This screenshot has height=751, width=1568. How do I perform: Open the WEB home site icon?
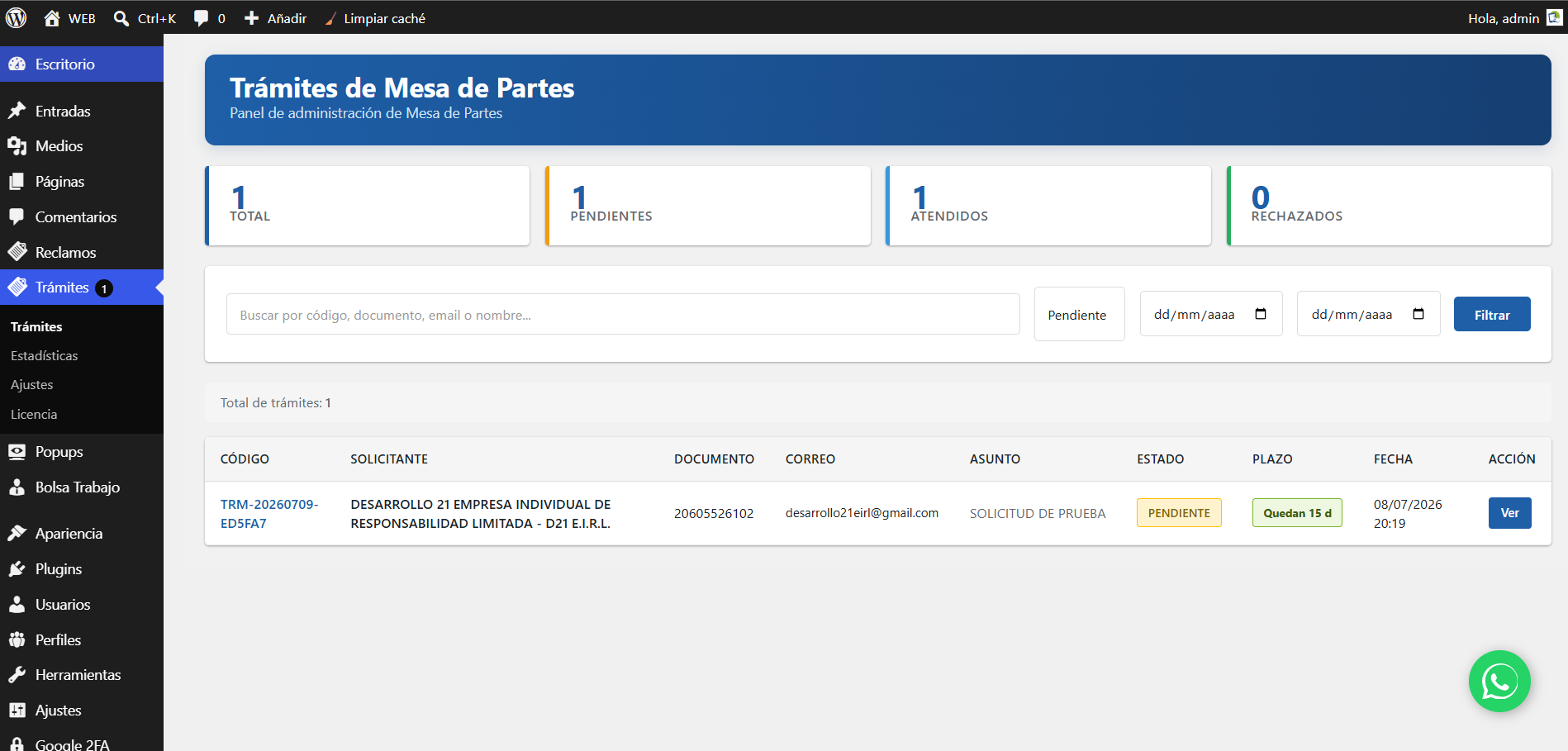(52, 17)
